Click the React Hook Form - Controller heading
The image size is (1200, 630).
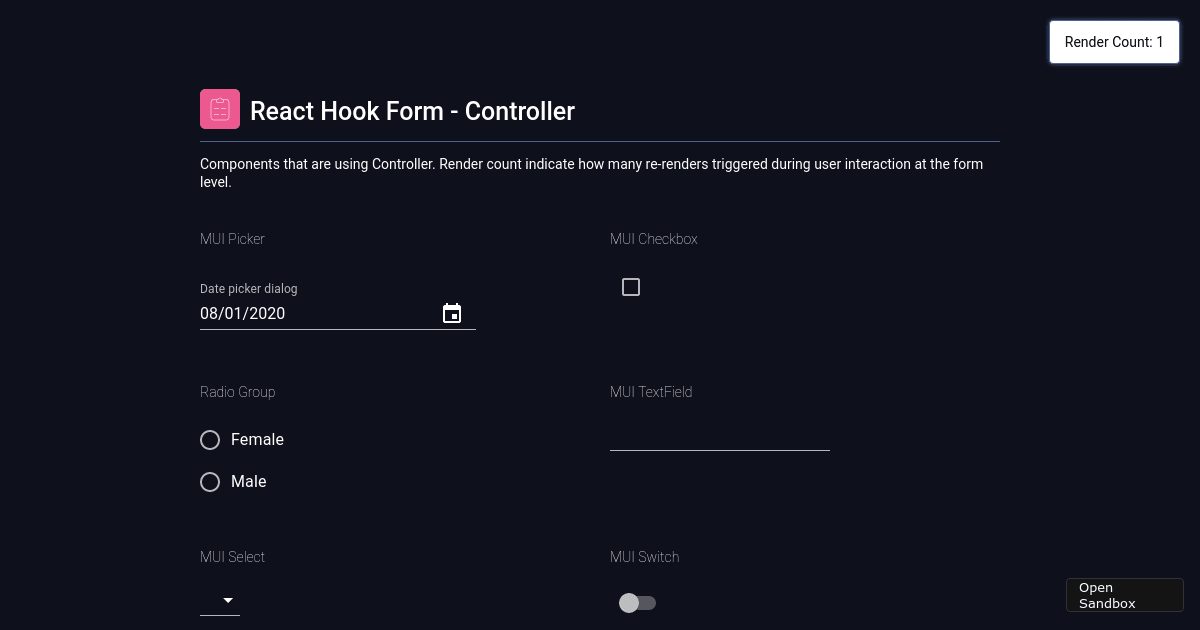(412, 111)
